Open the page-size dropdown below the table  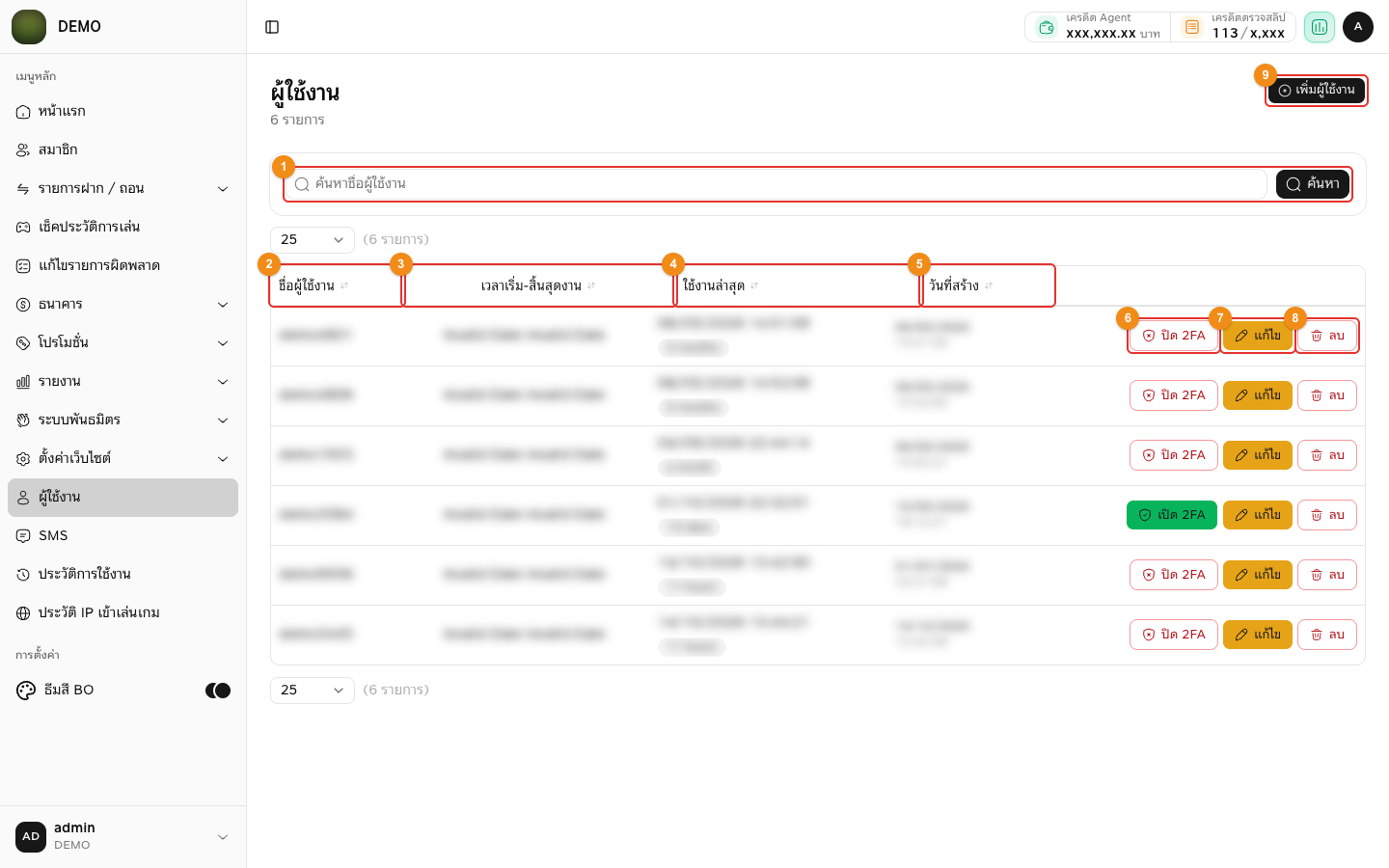coord(313,690)
